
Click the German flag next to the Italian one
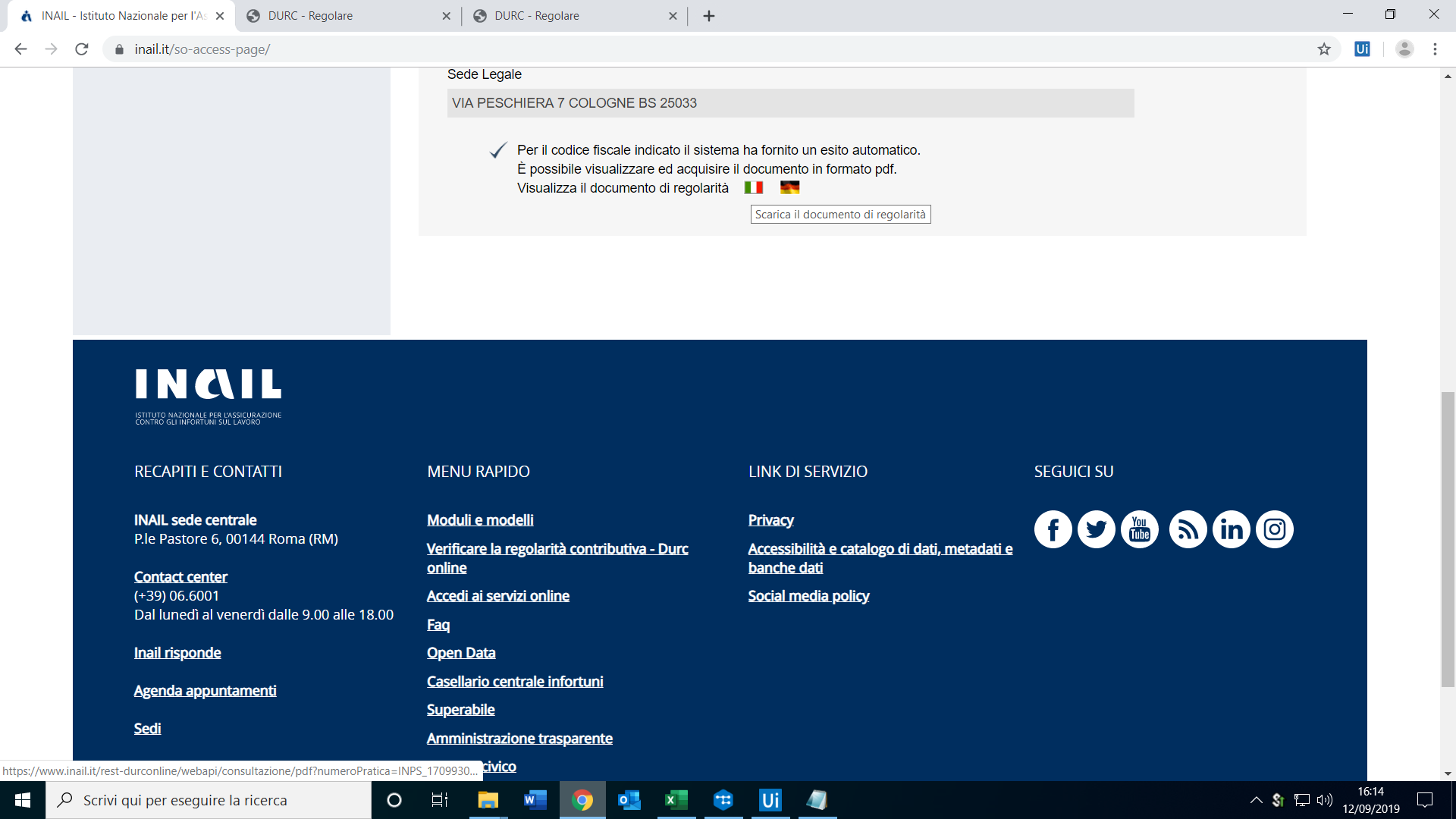(790, 187)
